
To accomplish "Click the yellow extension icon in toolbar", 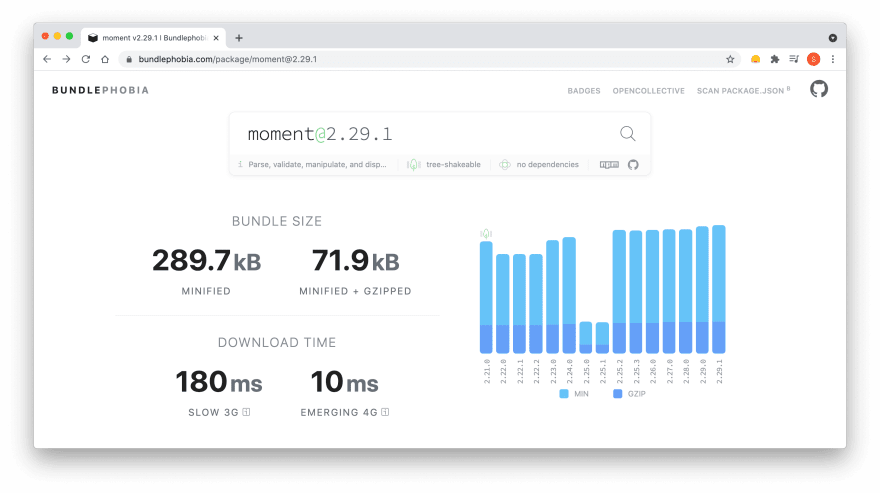I will 755,59.
